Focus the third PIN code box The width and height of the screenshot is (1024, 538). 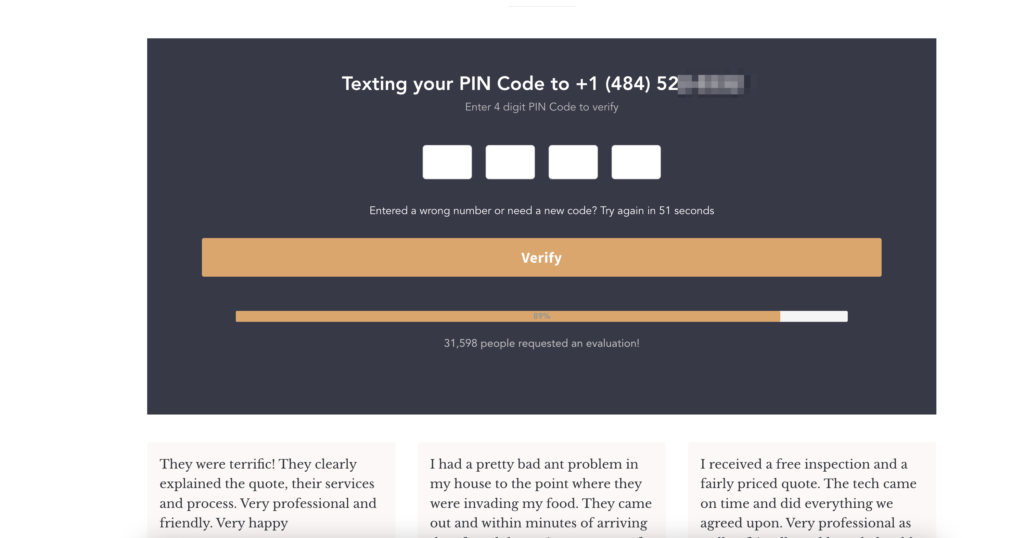573,162
